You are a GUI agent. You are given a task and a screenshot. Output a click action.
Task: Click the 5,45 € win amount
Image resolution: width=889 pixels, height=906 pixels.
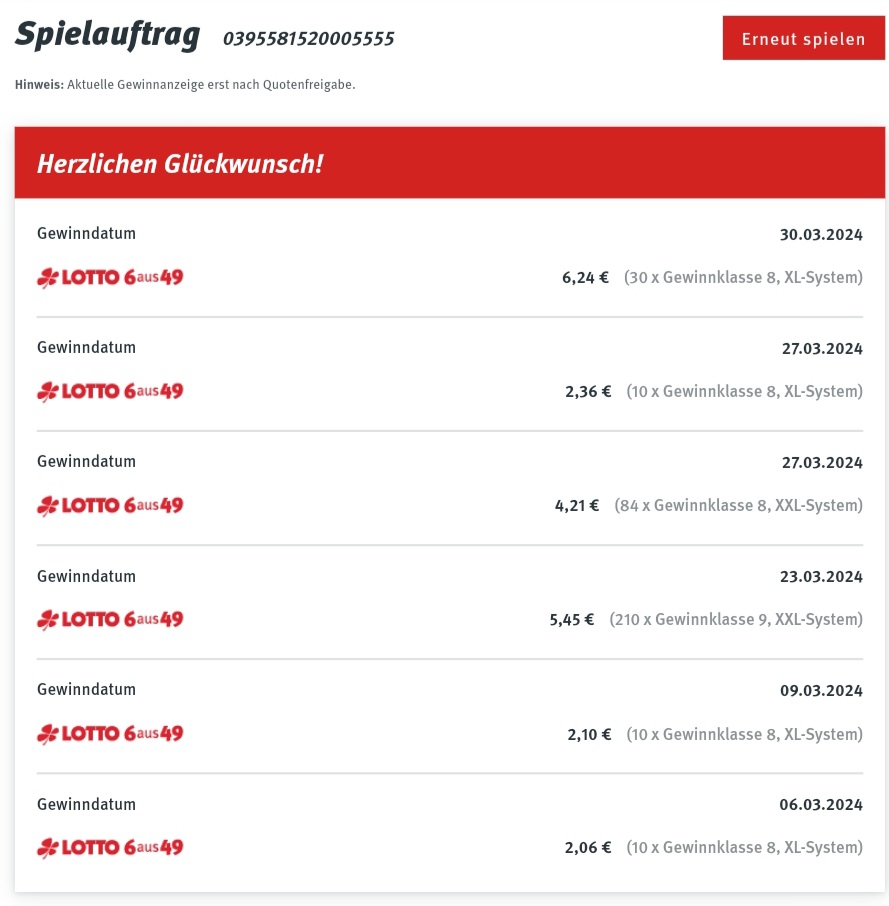(x=572, y=620)
